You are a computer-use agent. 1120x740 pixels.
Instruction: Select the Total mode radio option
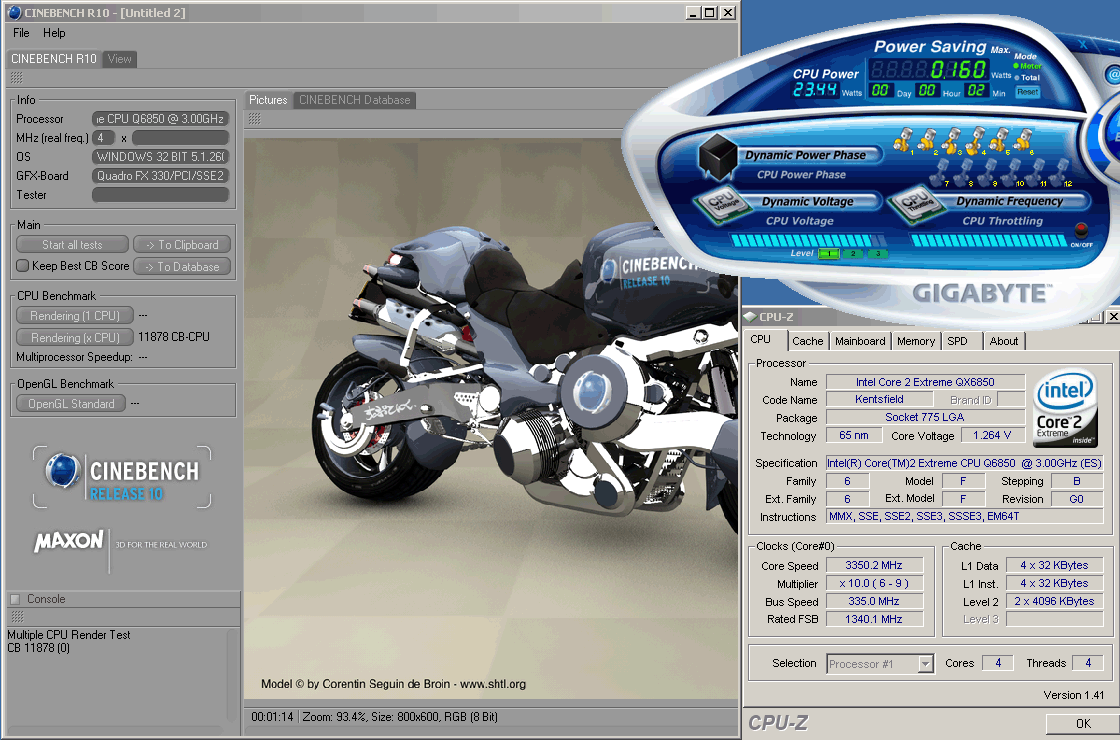1017,77
